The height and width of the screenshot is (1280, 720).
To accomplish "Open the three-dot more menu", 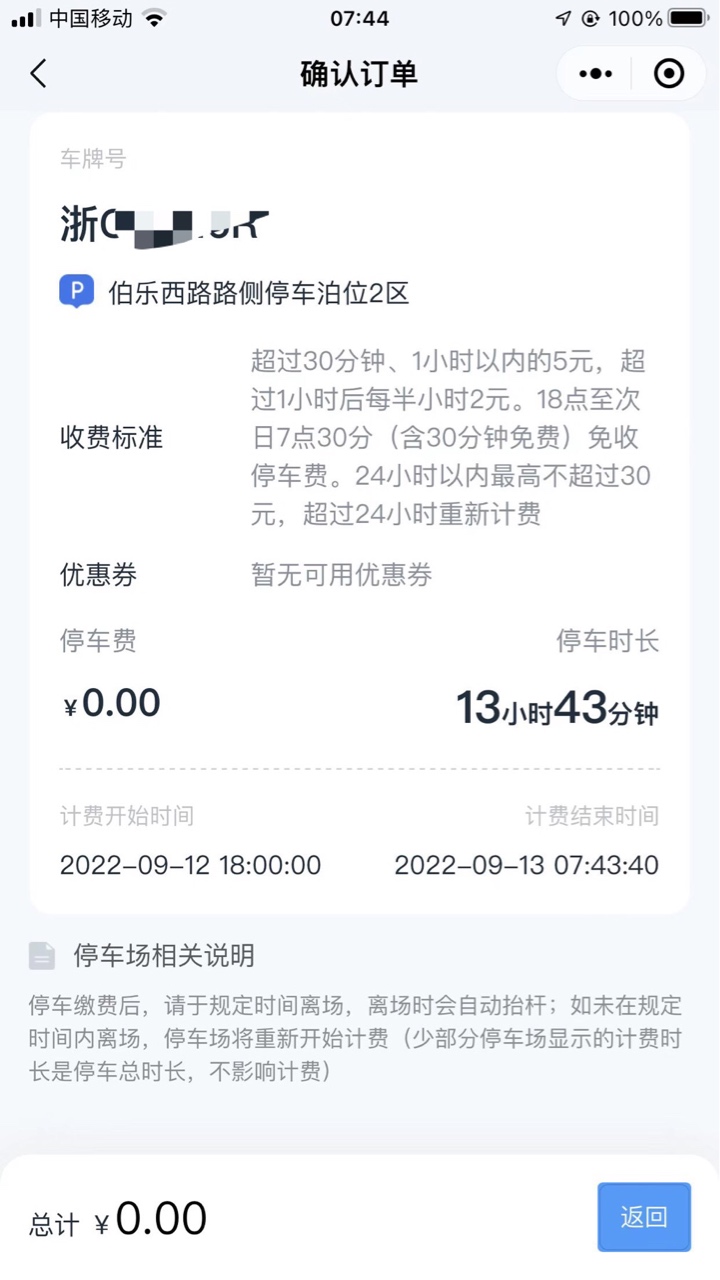I will (x=596, y=74).
